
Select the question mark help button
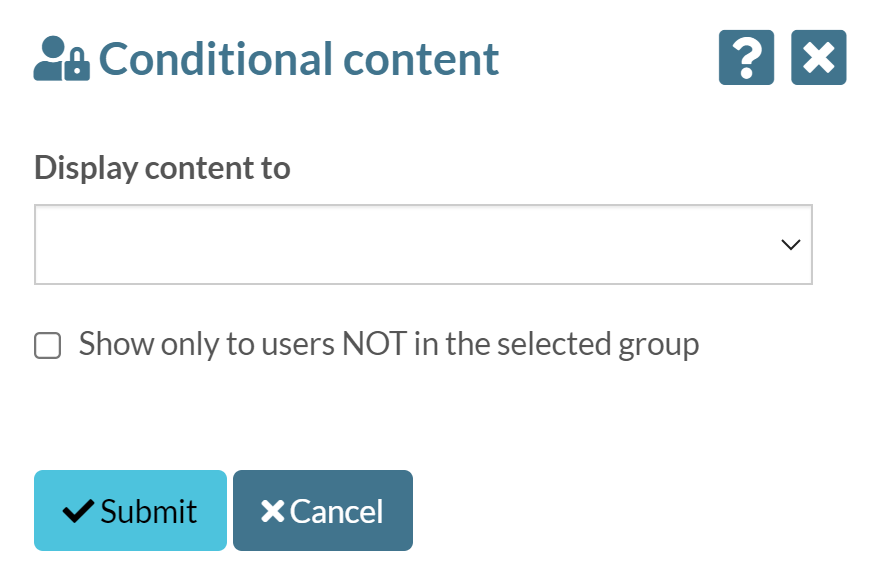pos(746,57)
